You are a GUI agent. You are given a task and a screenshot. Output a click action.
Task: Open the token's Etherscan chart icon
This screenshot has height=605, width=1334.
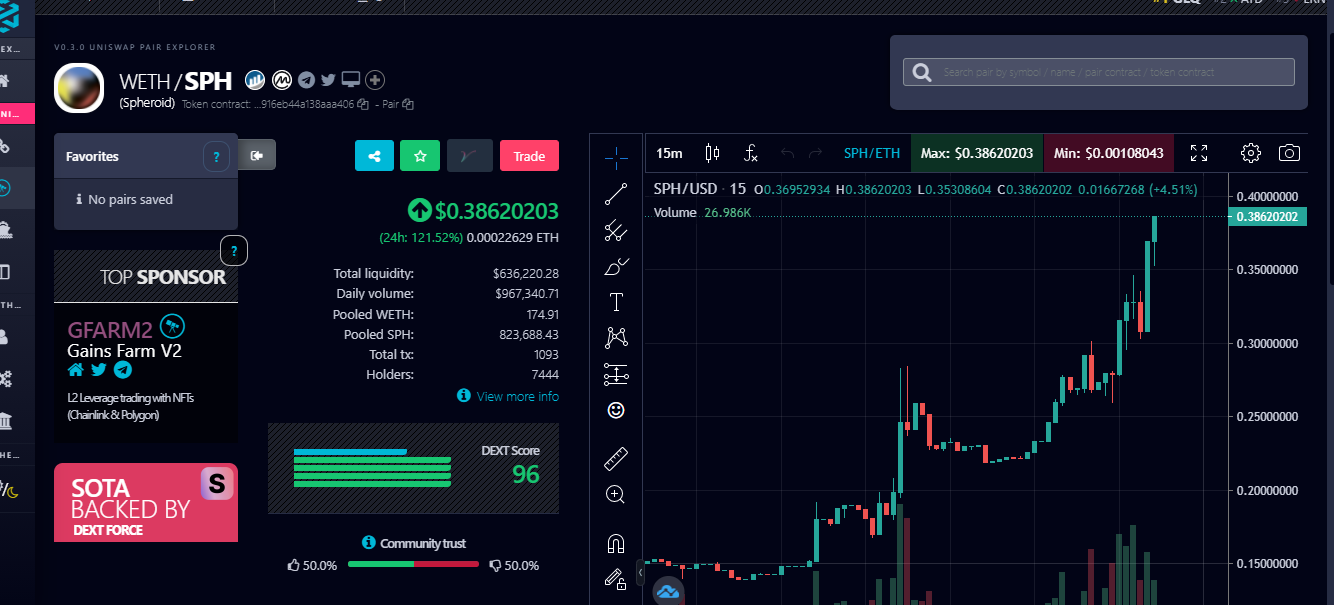pyautogui.click(x=255, y=80)
